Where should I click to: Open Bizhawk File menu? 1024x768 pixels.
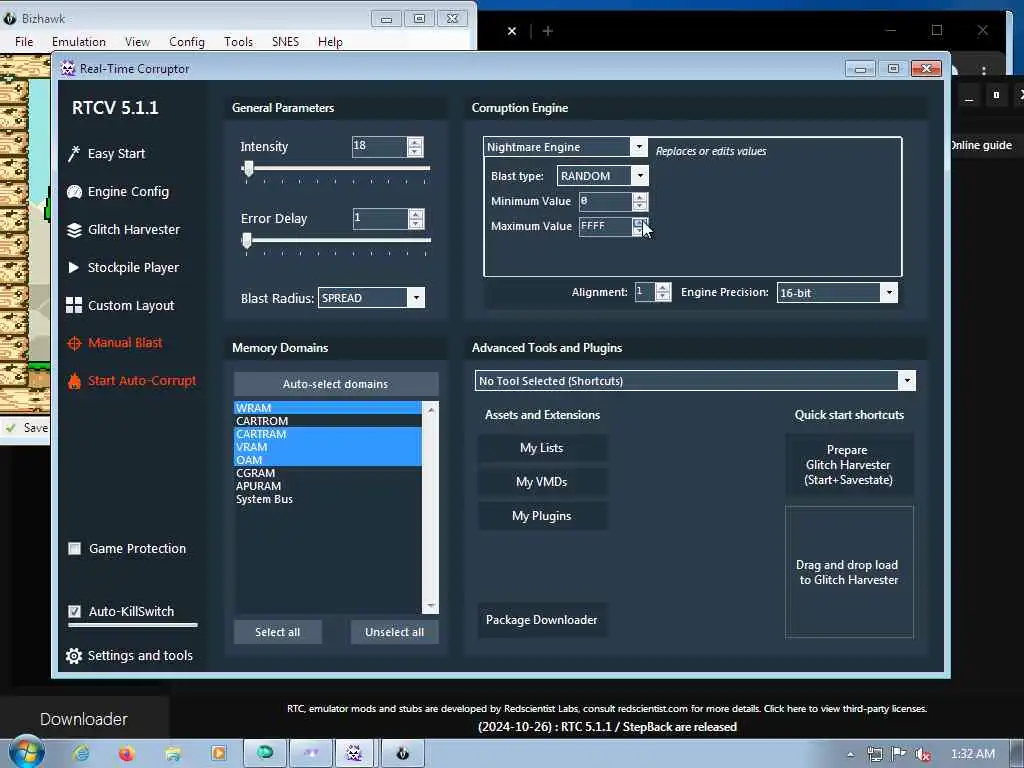24,42
